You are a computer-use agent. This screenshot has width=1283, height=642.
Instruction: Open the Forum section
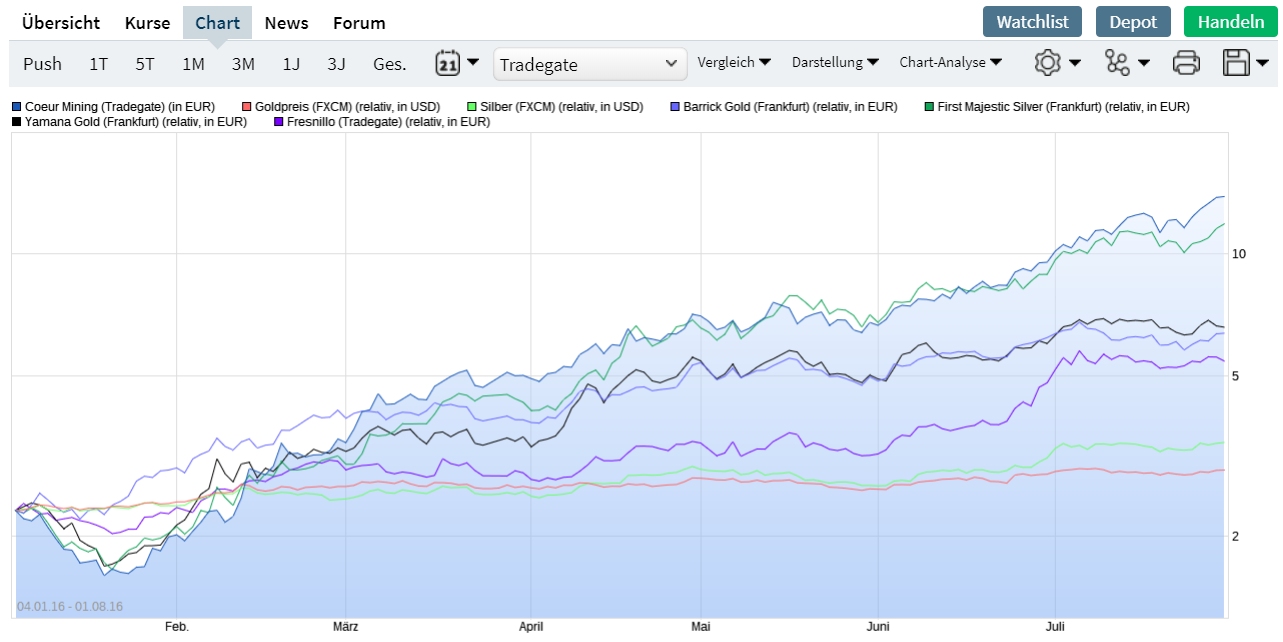pos(358,22)
